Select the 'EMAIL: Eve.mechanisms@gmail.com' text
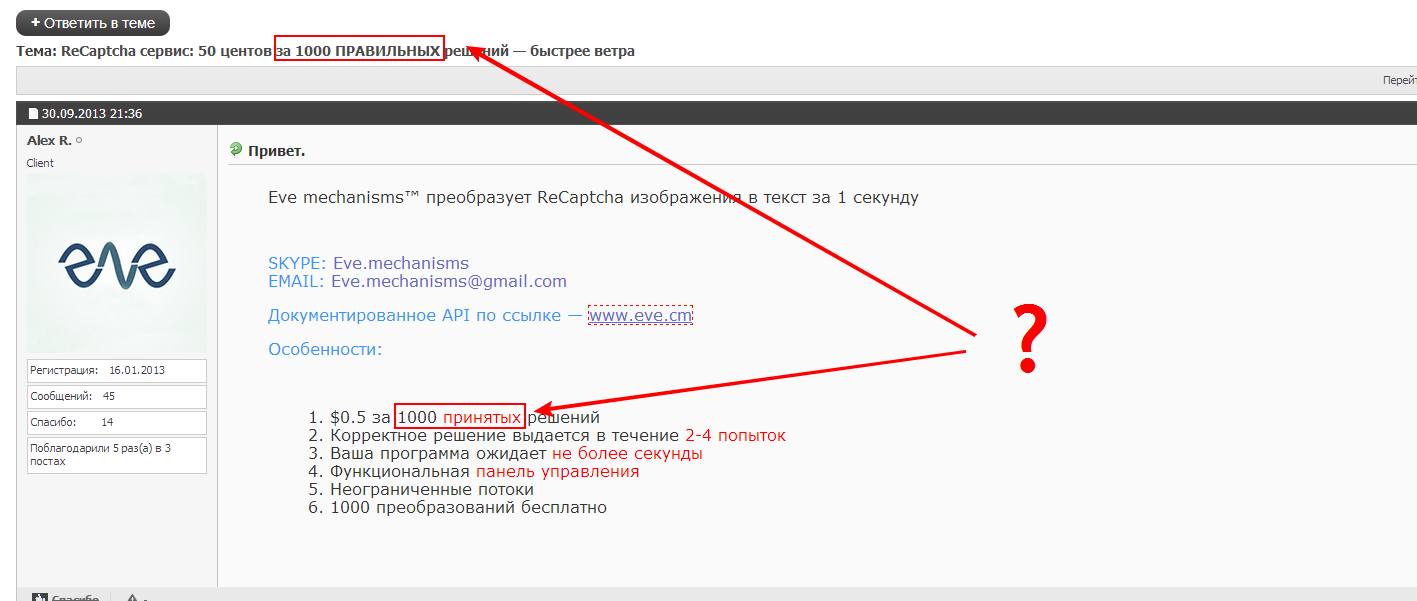This screenshot has height=601, width=1417. pos(417,281)
